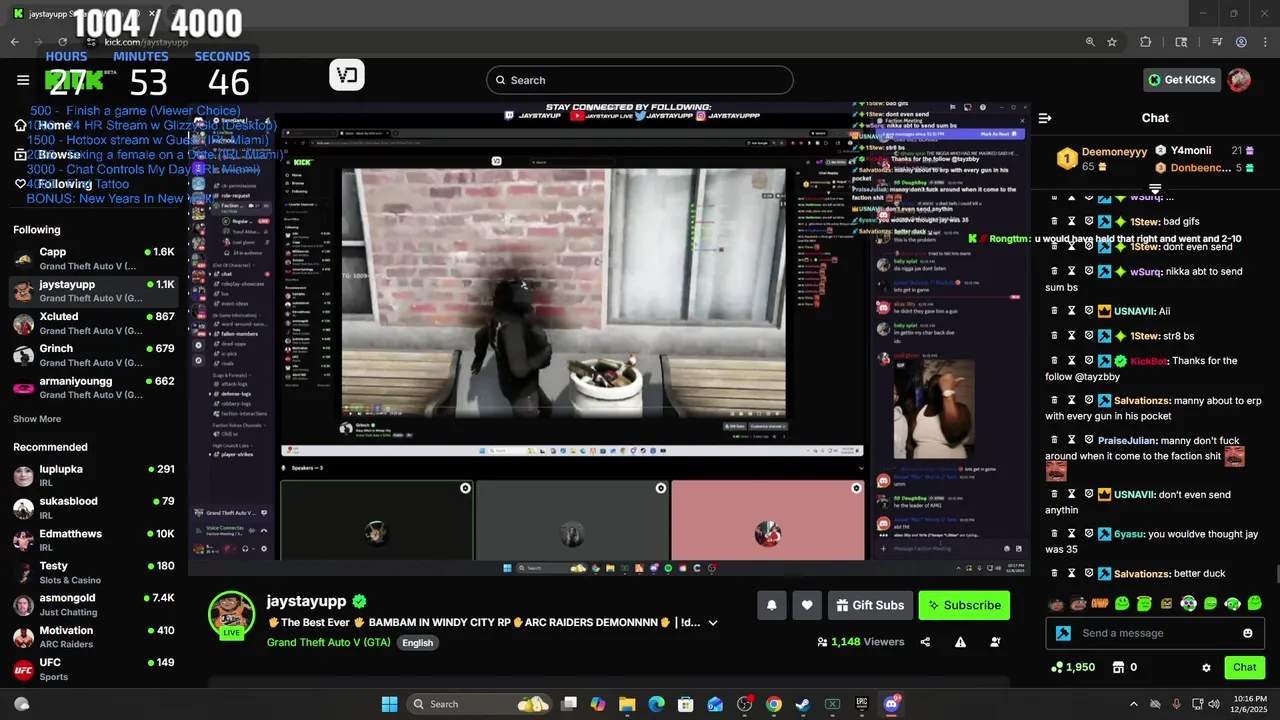Viewport: 1280px width, 720px height.
Task: Click Chrome page zoom magnifier icon
Action: 1090,42
